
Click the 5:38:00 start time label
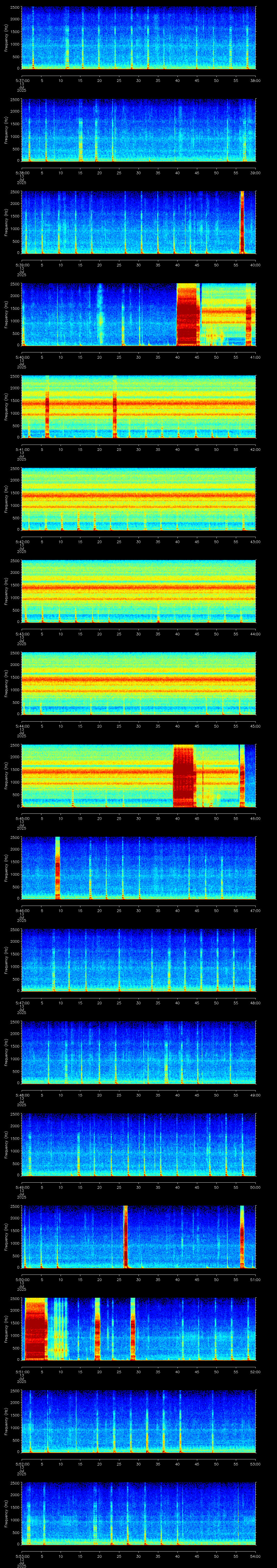coord(22,173)
